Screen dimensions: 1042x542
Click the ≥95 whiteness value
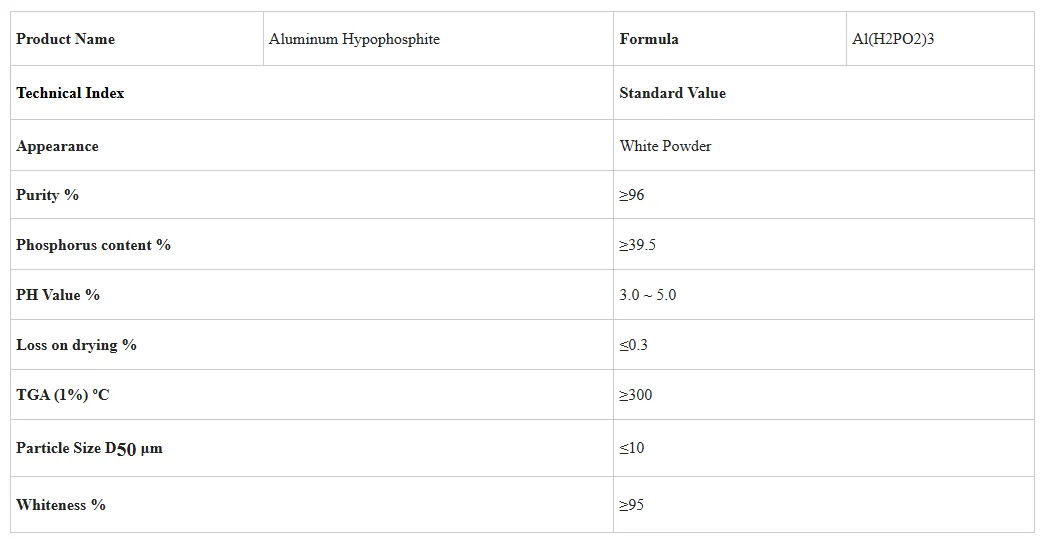632,505
